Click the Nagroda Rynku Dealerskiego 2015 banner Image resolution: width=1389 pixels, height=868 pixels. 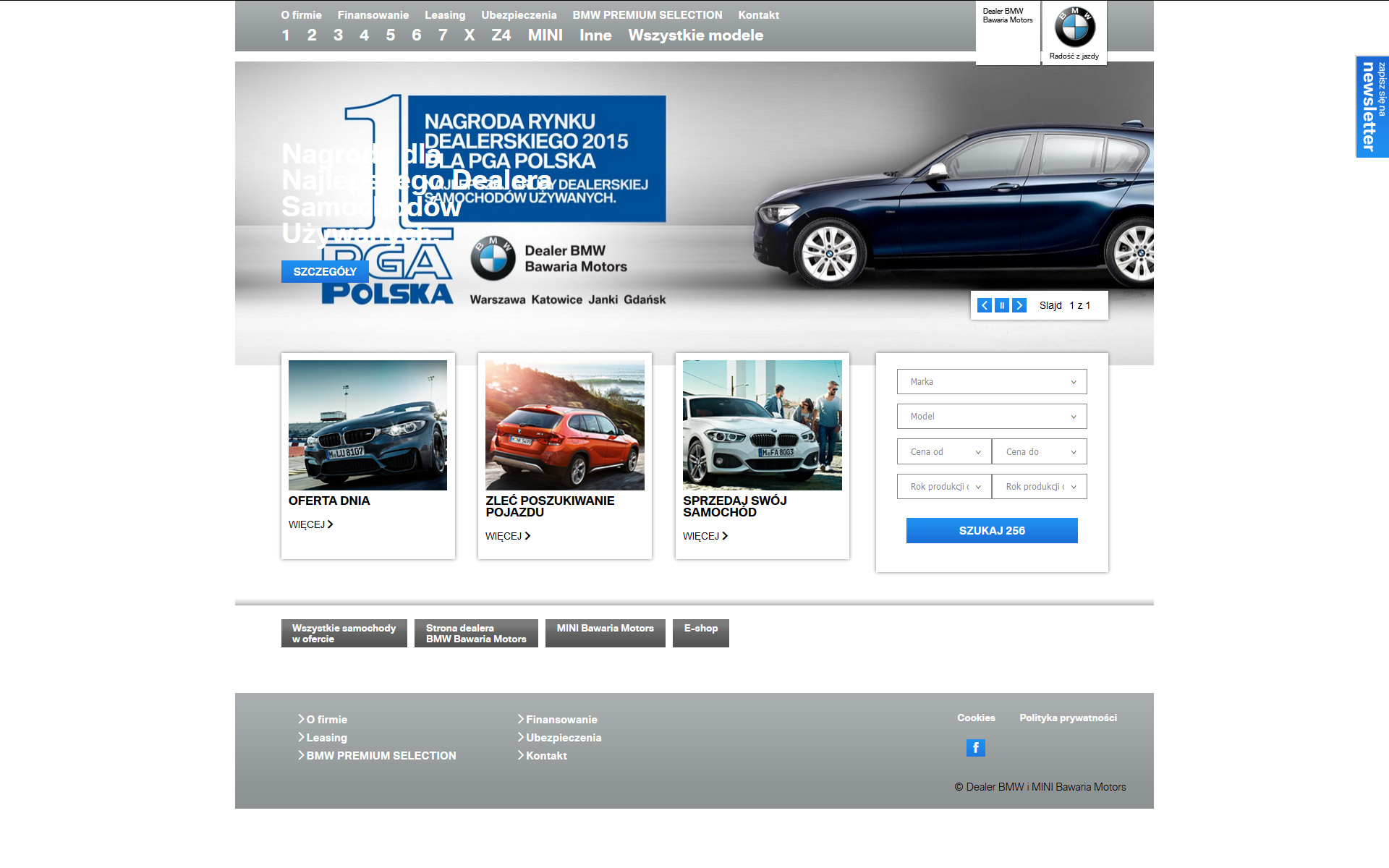click(x=537, y=158)
